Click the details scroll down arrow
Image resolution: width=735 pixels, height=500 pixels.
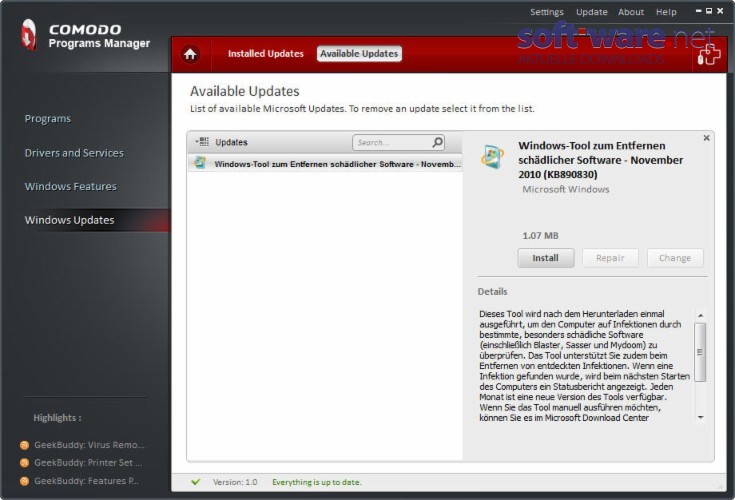click(x=700, y=417)
